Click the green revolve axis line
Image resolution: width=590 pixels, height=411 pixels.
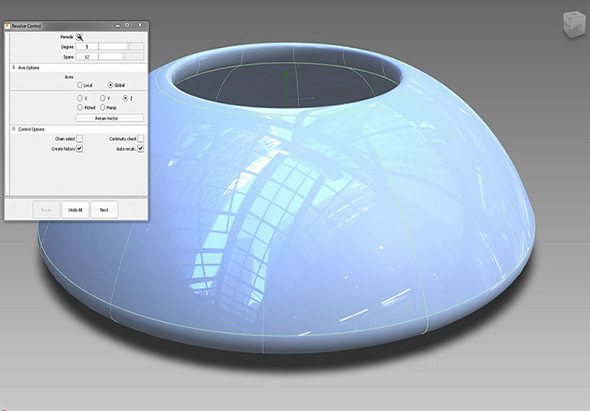[286, 89]
